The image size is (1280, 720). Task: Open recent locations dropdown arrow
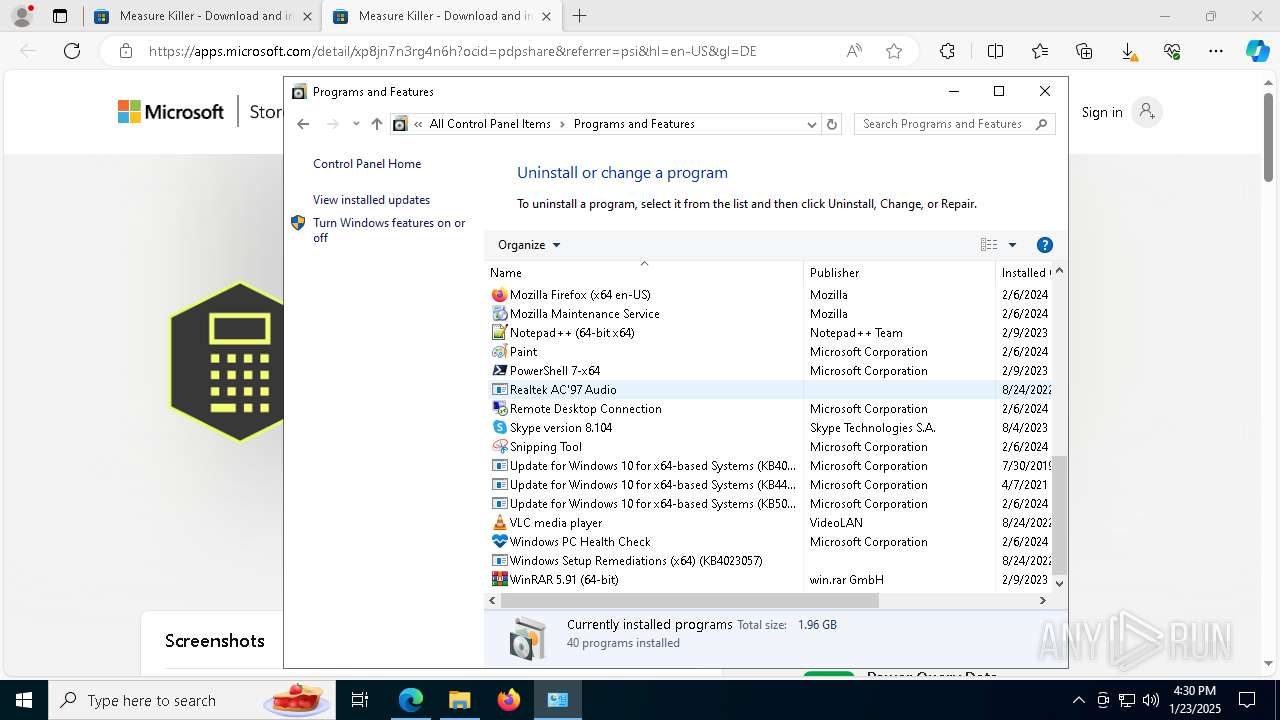[x=356, y=124]
